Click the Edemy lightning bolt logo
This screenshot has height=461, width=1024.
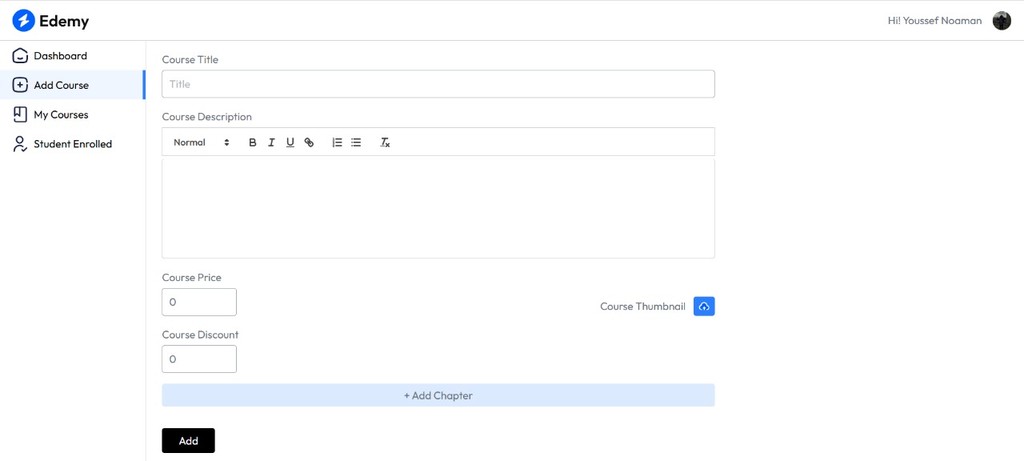[23, 21]
